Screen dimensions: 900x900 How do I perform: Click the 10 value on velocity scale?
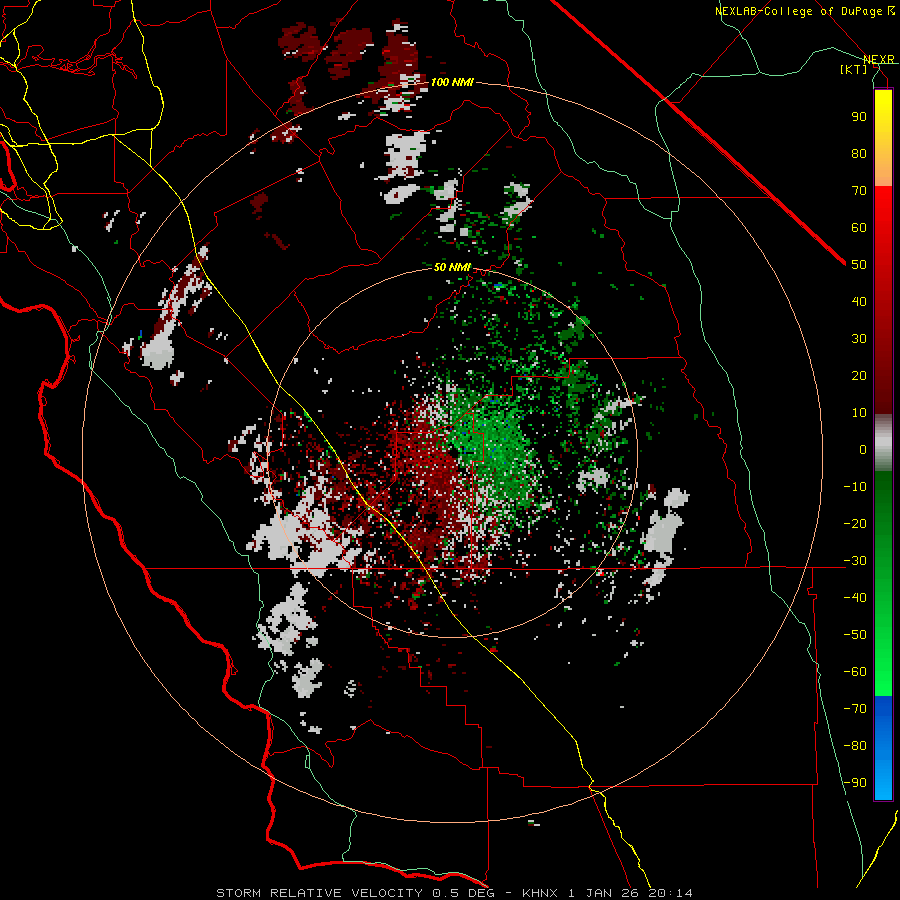[x=859, y=413]
